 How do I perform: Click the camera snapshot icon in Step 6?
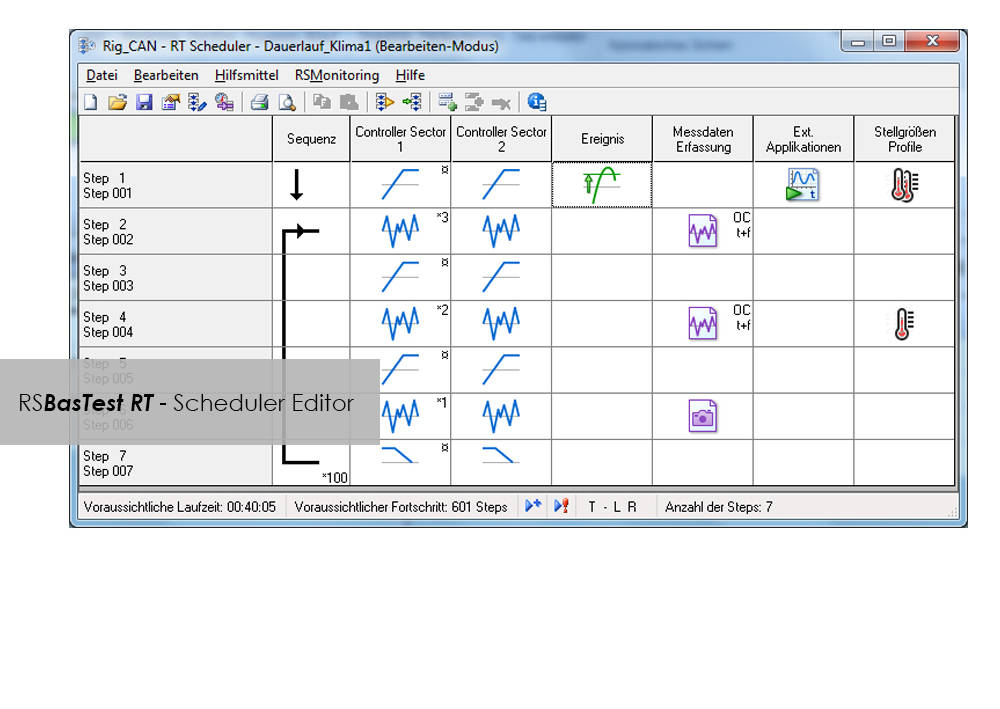[703, 416]
